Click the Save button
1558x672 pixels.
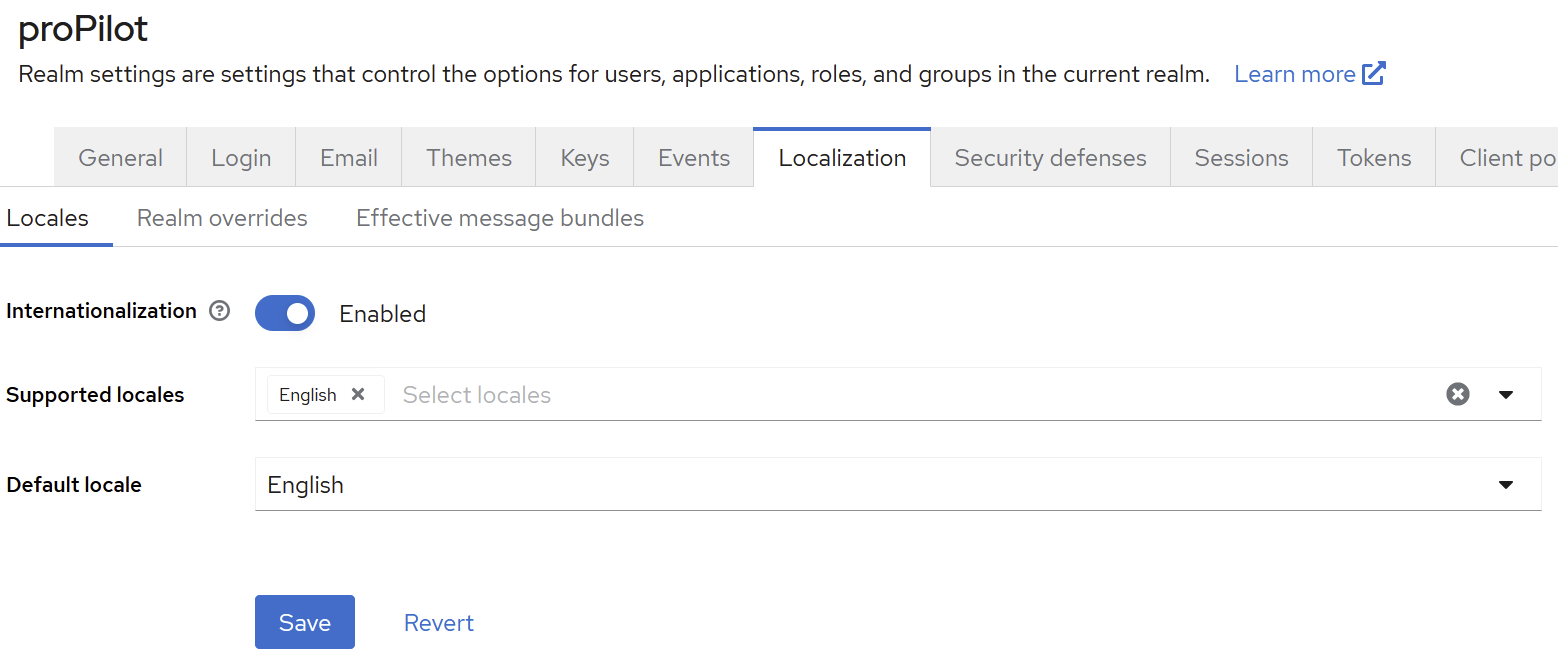point(305,623)
